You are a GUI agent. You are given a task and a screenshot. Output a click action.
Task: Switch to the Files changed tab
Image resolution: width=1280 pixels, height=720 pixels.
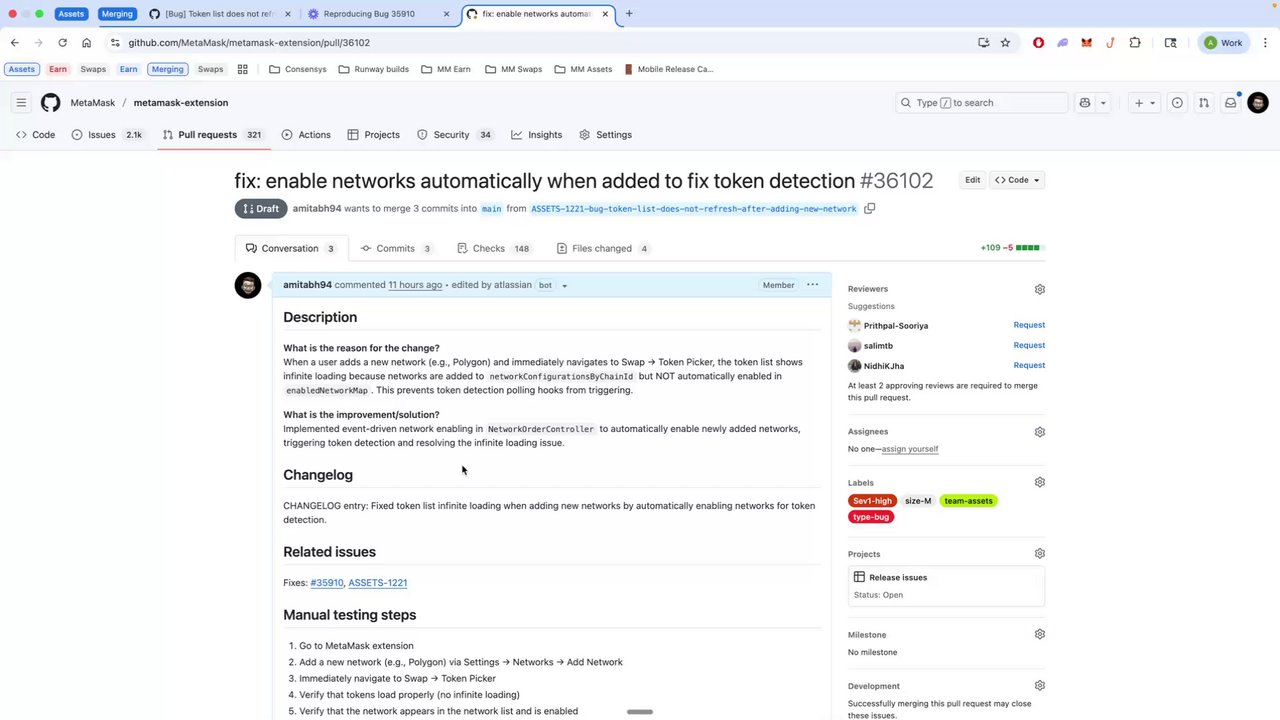[603, 249]
